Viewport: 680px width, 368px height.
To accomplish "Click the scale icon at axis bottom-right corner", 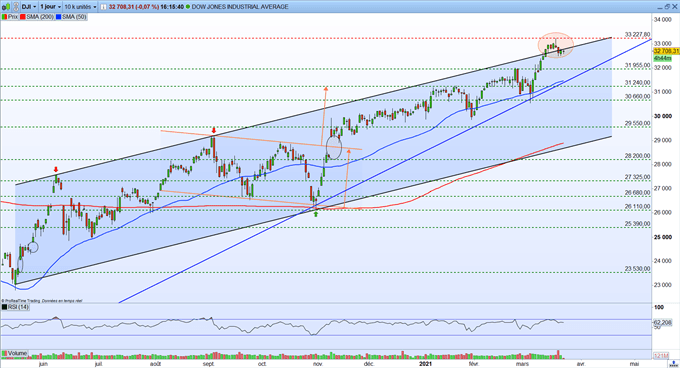I will click(674, 363).
